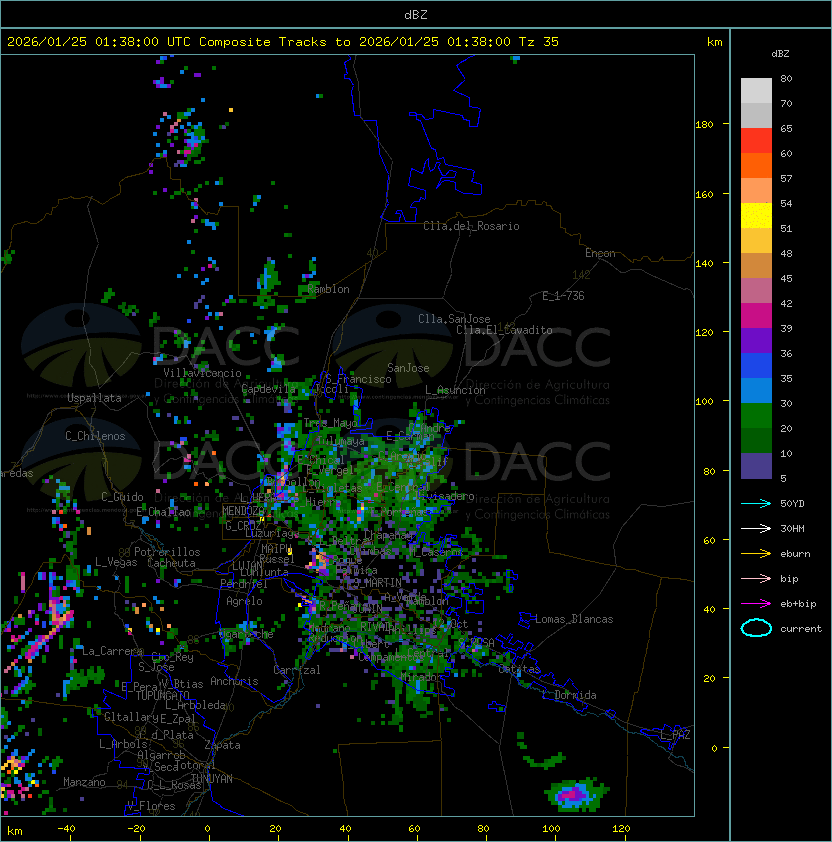Click the 'S_Francisco' map label
This screenshot has height=842, width=832.
358,379
